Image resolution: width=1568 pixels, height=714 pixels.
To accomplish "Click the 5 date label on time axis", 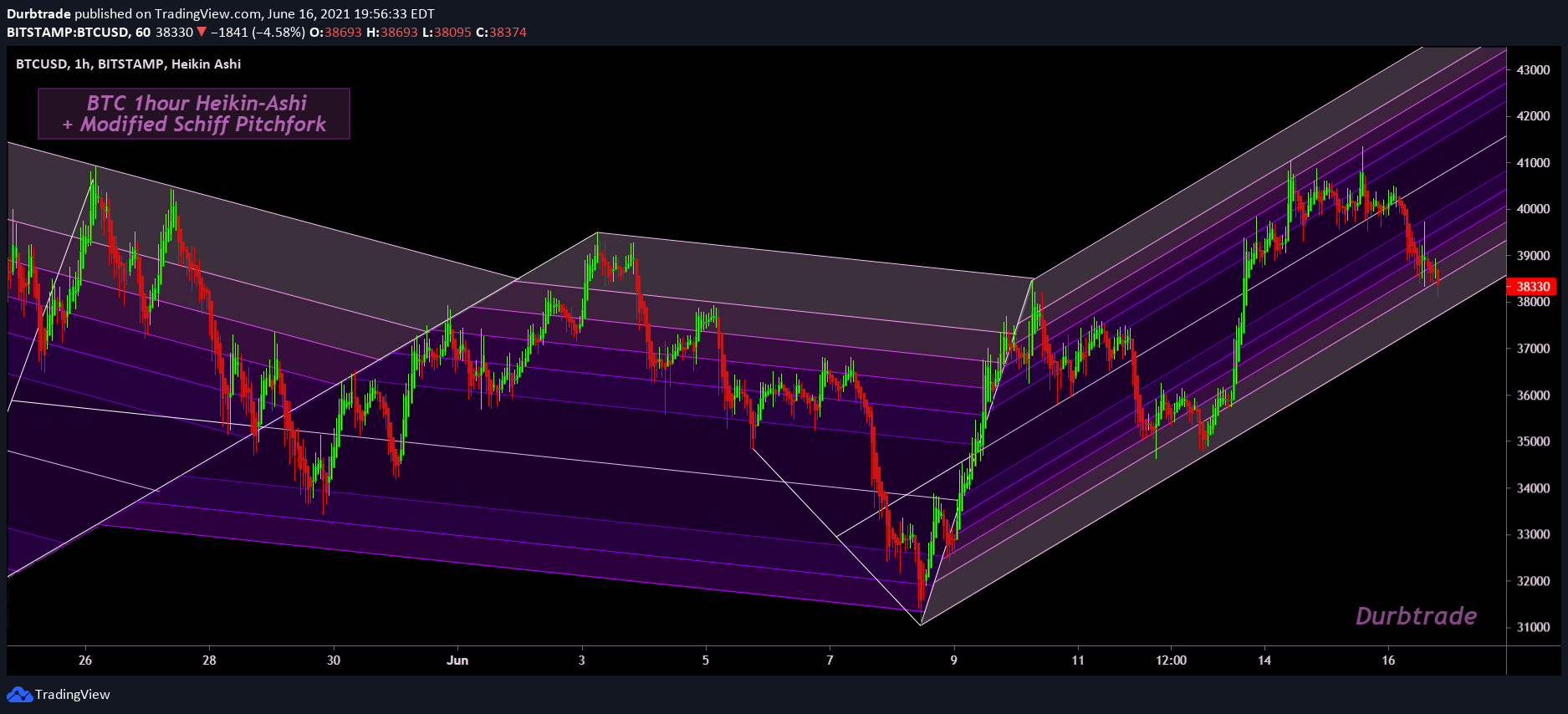I will (x=706, y=660).
